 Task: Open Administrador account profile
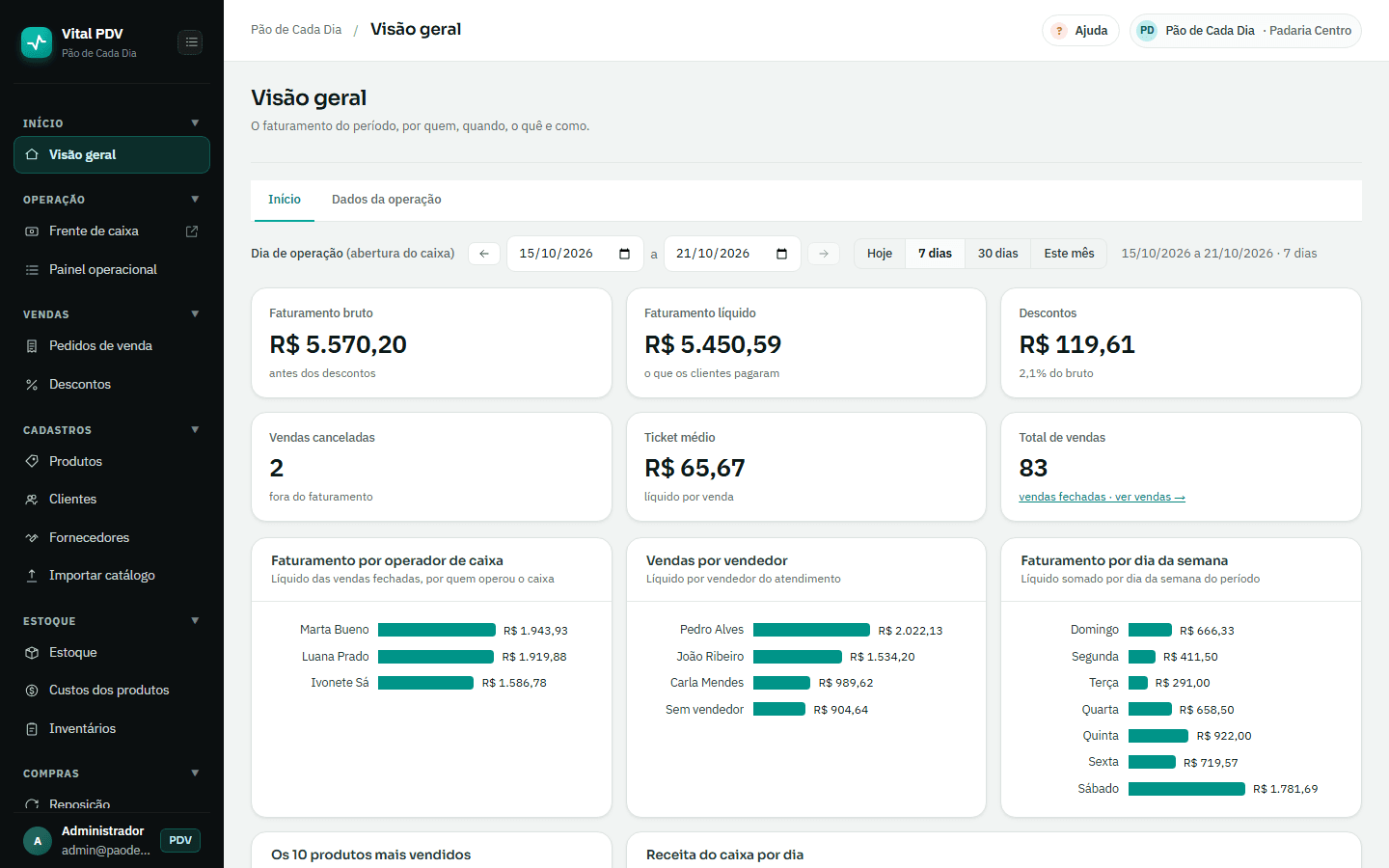[x=87, y=841]
